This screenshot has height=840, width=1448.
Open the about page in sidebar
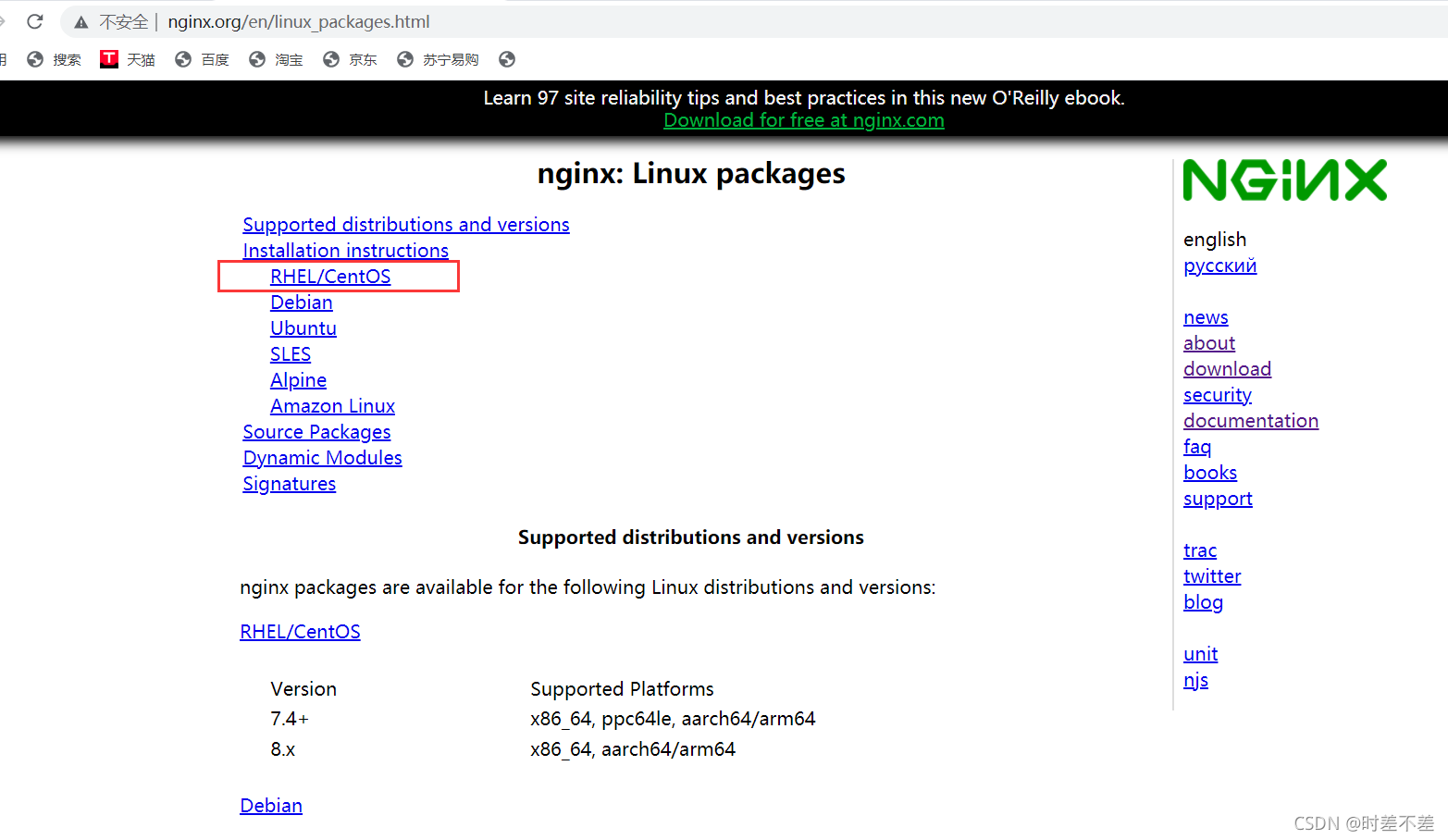coord(1209,343)
